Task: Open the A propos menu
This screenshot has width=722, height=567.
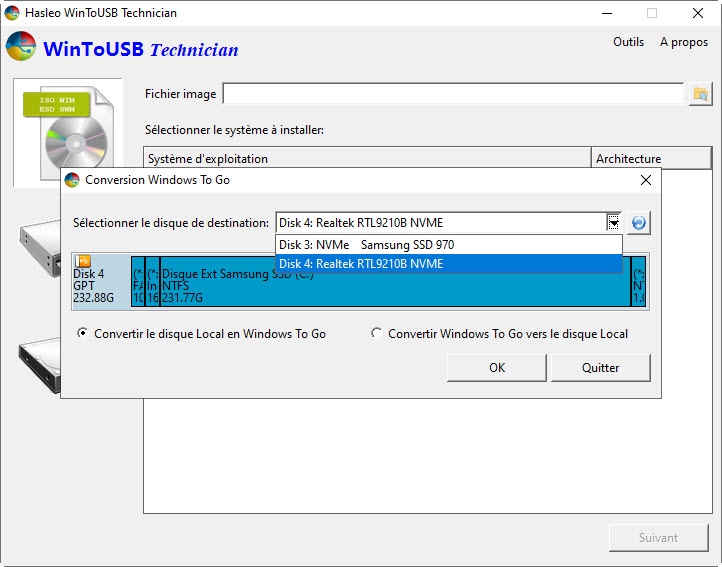Action: (x=684, y=42)
